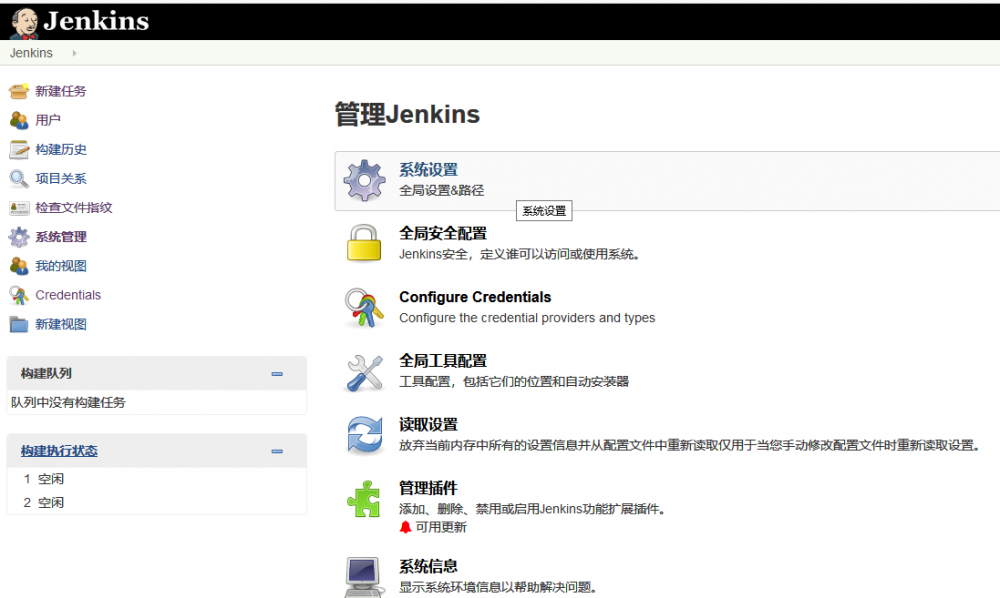Select 系统管理 in the sidebar
The height and width of the screenshot is (598, 1000).
point(60,236)
